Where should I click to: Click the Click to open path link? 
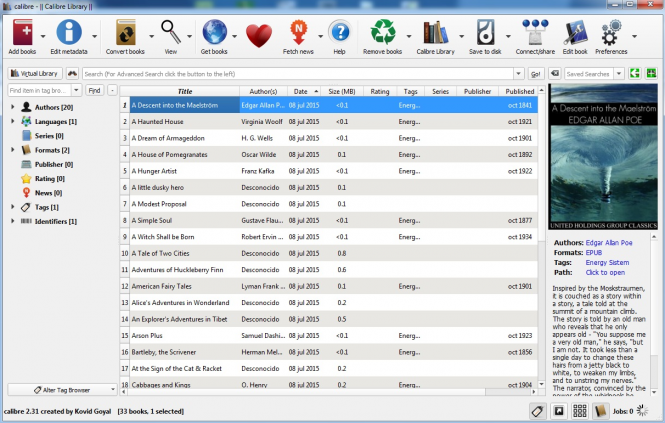[605, 272]
